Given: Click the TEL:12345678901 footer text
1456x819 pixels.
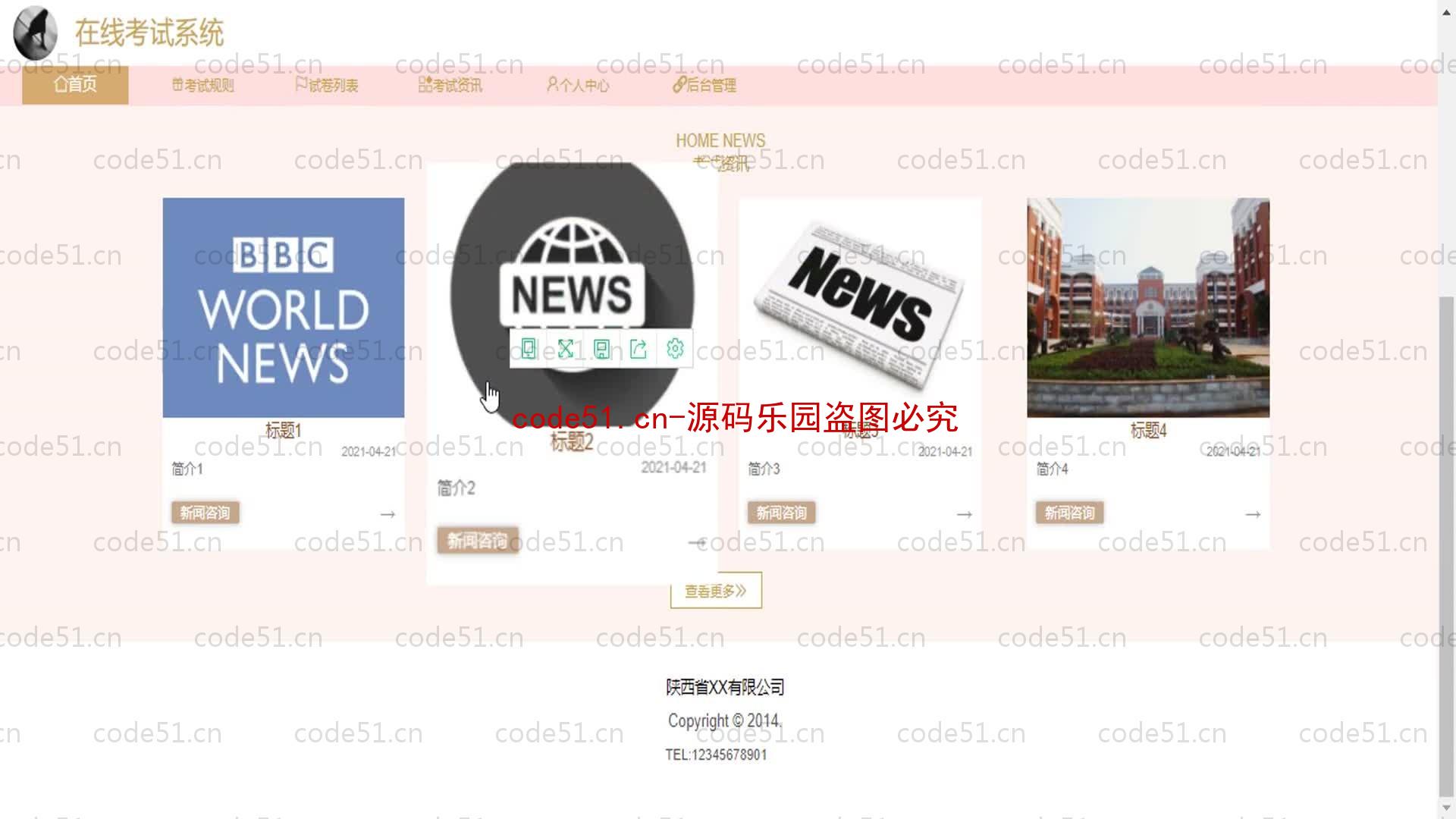Looking at the screenshot, I should click(x=716, y=755).
